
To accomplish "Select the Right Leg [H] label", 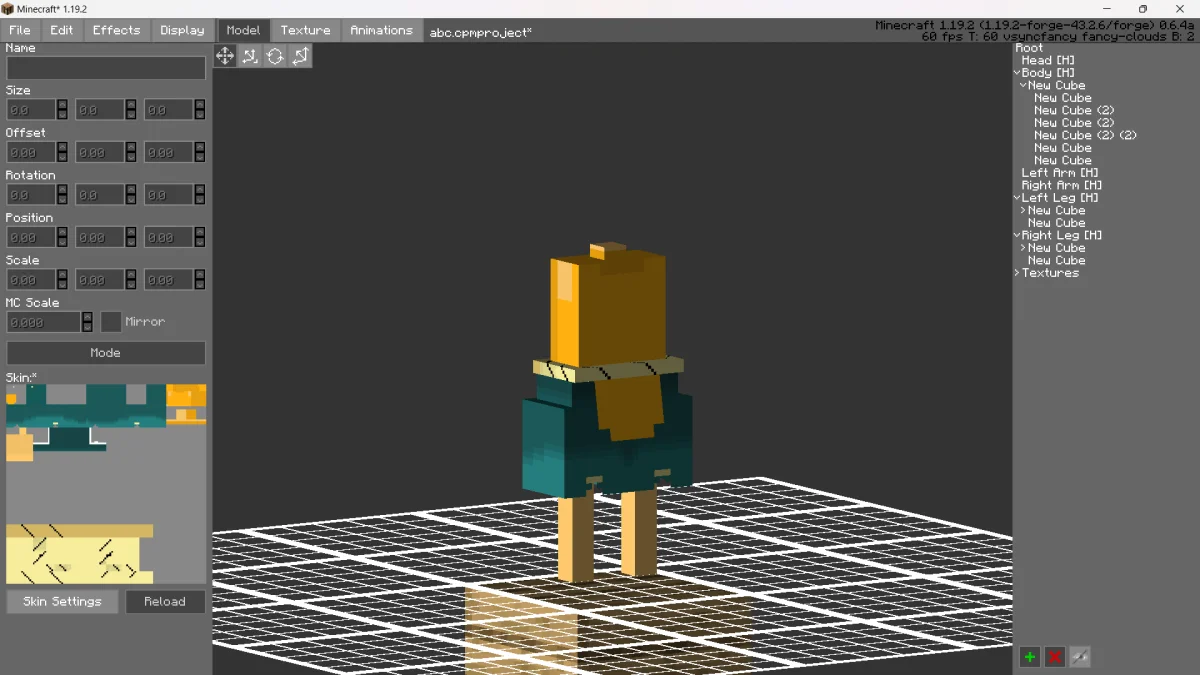I will [1062, 235].
